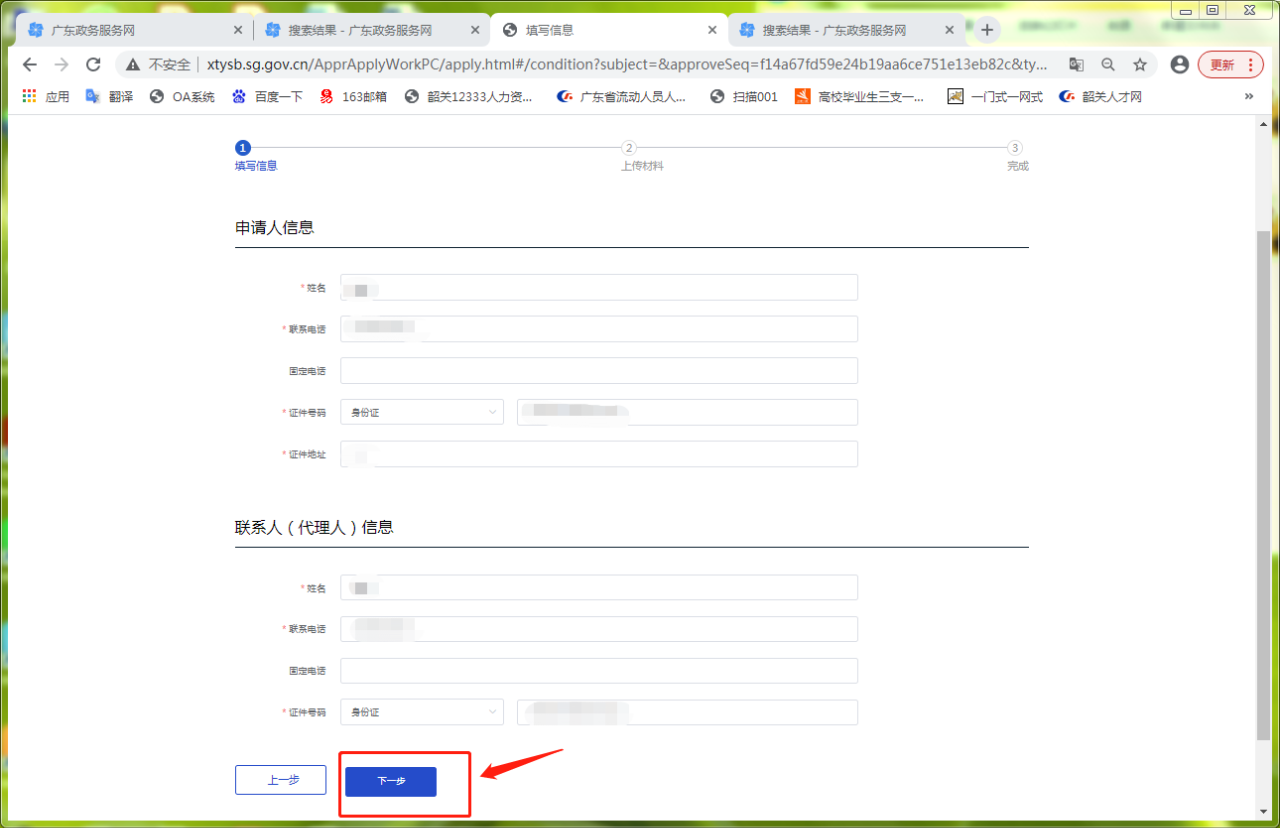Click the applicant 固定电话 input field
This screenshot has height=828, width=1280.
click(x=598, y=371)
